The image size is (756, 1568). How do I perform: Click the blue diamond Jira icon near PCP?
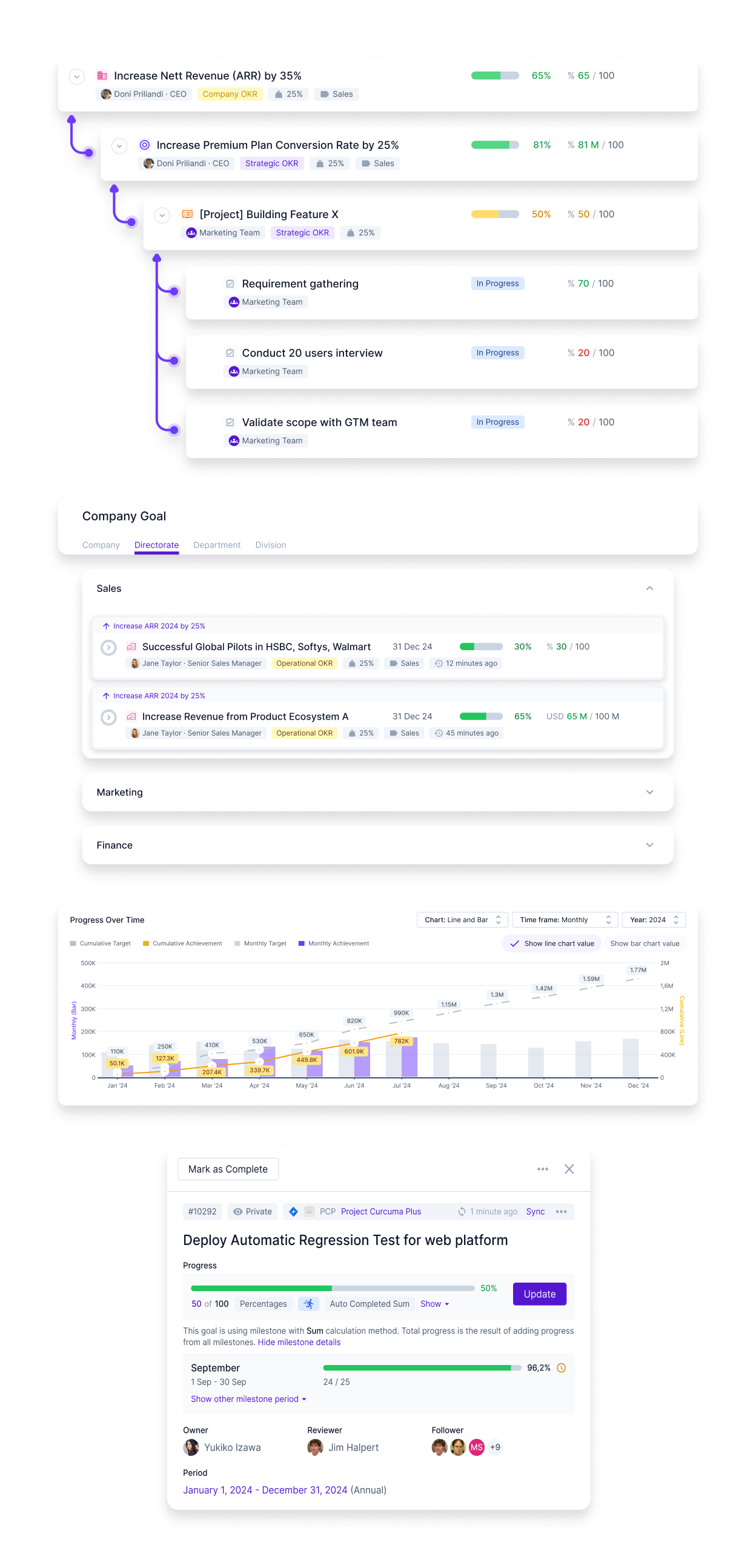[x=293, y=1211]
